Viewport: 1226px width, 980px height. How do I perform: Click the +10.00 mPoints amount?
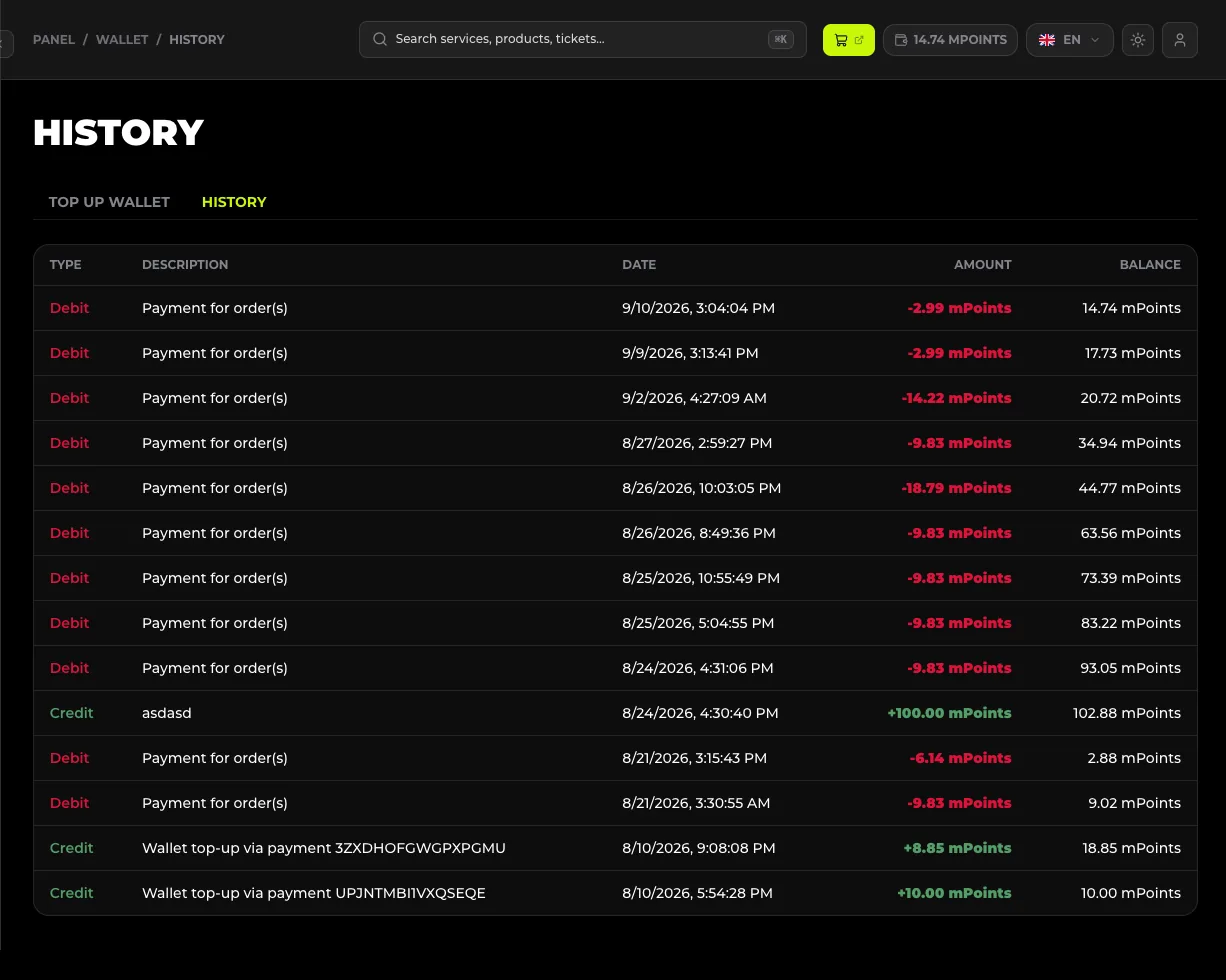tap(954, 893)
